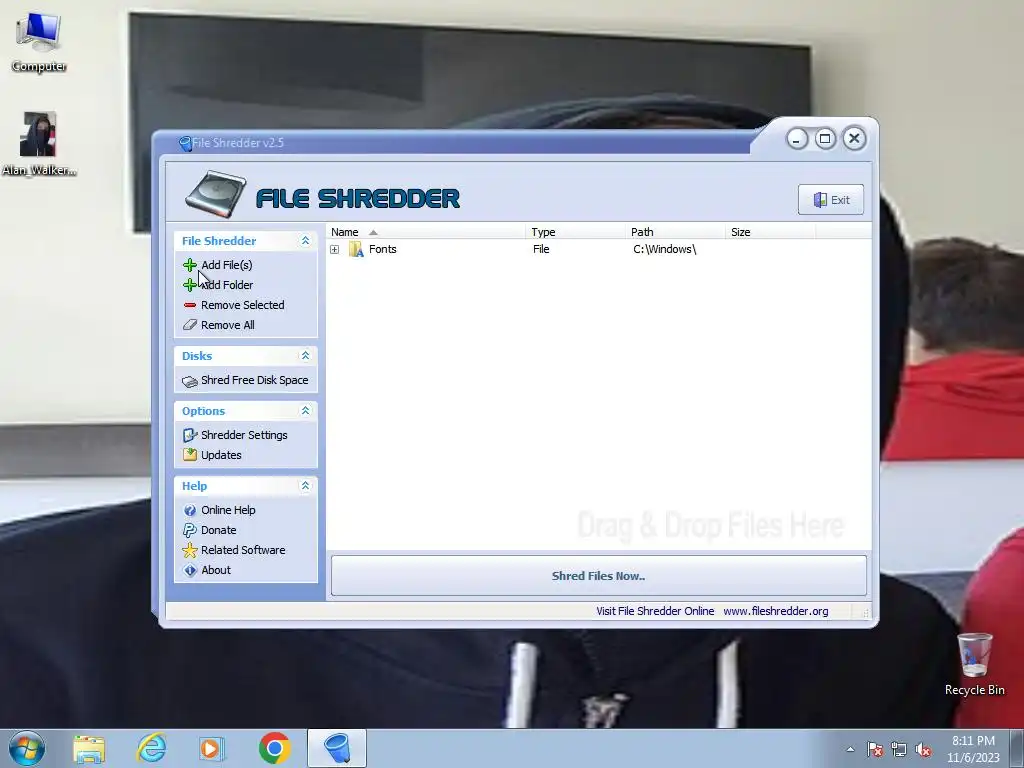Open the www.fileshredder.org link

click(776, 611)
